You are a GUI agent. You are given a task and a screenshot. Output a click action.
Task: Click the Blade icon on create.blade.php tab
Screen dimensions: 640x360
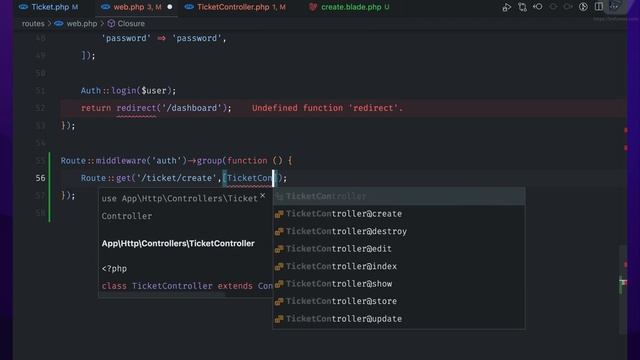point(313,7)
